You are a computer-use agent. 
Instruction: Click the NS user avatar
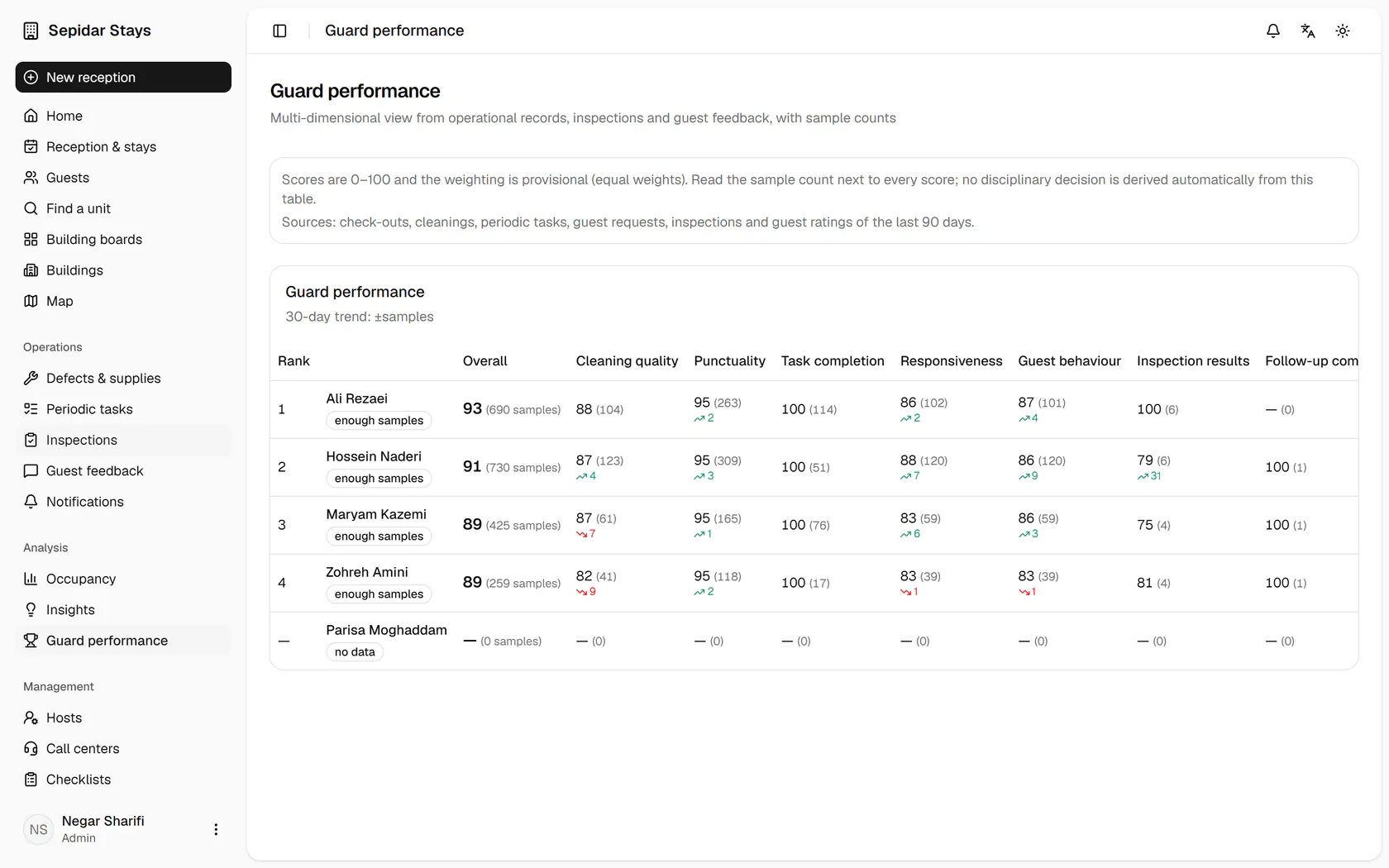38,829
